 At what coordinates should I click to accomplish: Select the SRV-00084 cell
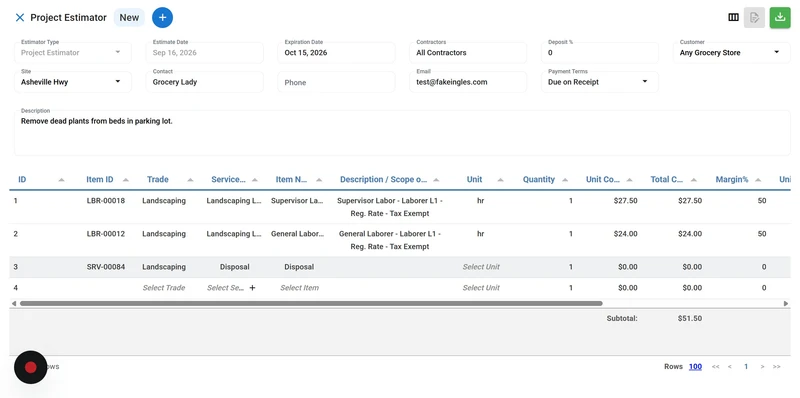coord(106,267)
